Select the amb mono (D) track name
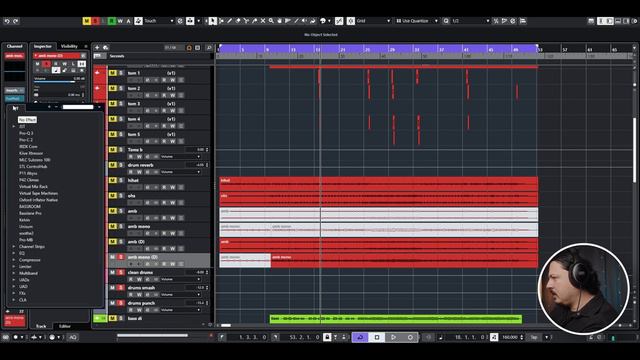The height and width of the screenshot is (360, 640). pos(142,257)
